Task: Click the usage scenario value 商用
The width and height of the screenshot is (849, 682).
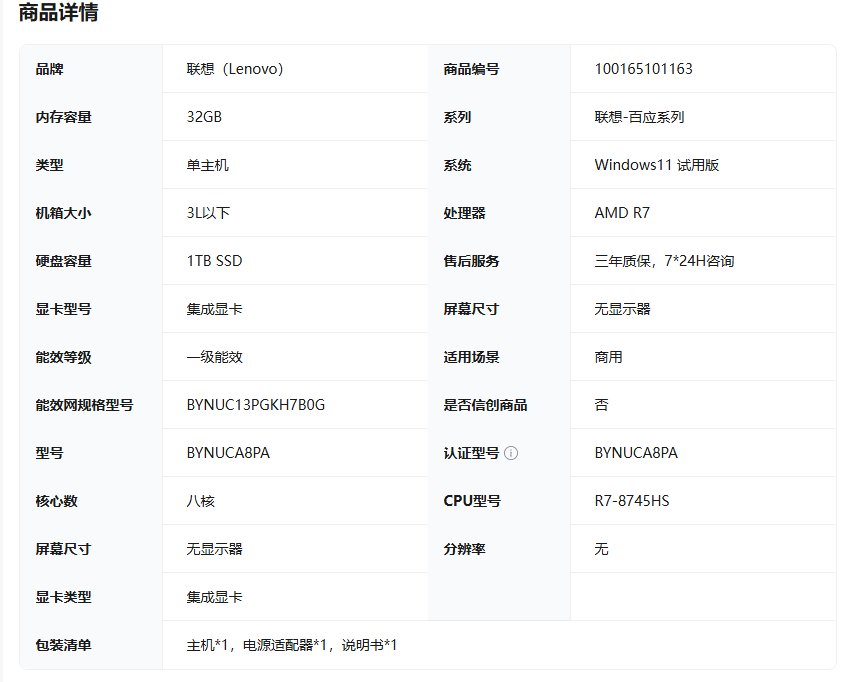Action: [609, 357]
